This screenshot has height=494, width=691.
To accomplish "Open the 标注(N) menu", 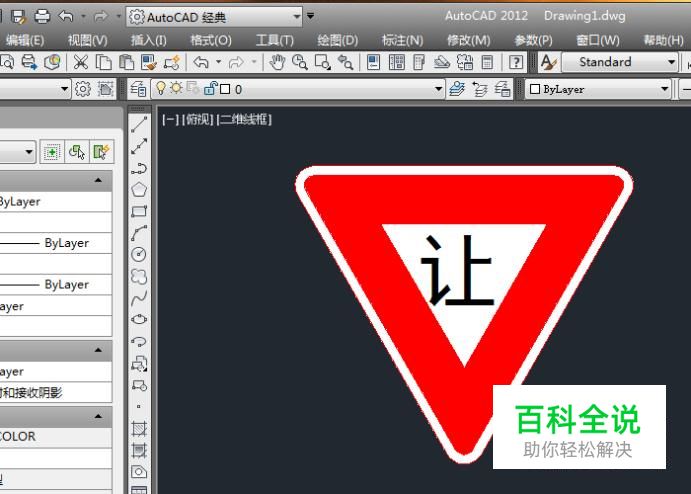I will pos(402,41).
